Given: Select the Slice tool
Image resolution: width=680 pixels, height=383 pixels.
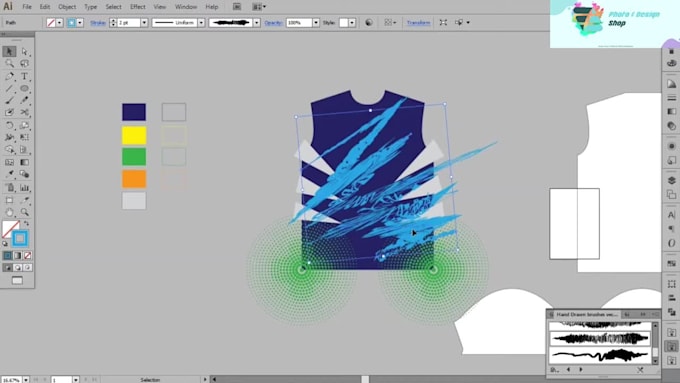Looking at the screenshot, I should coord(24,200).
